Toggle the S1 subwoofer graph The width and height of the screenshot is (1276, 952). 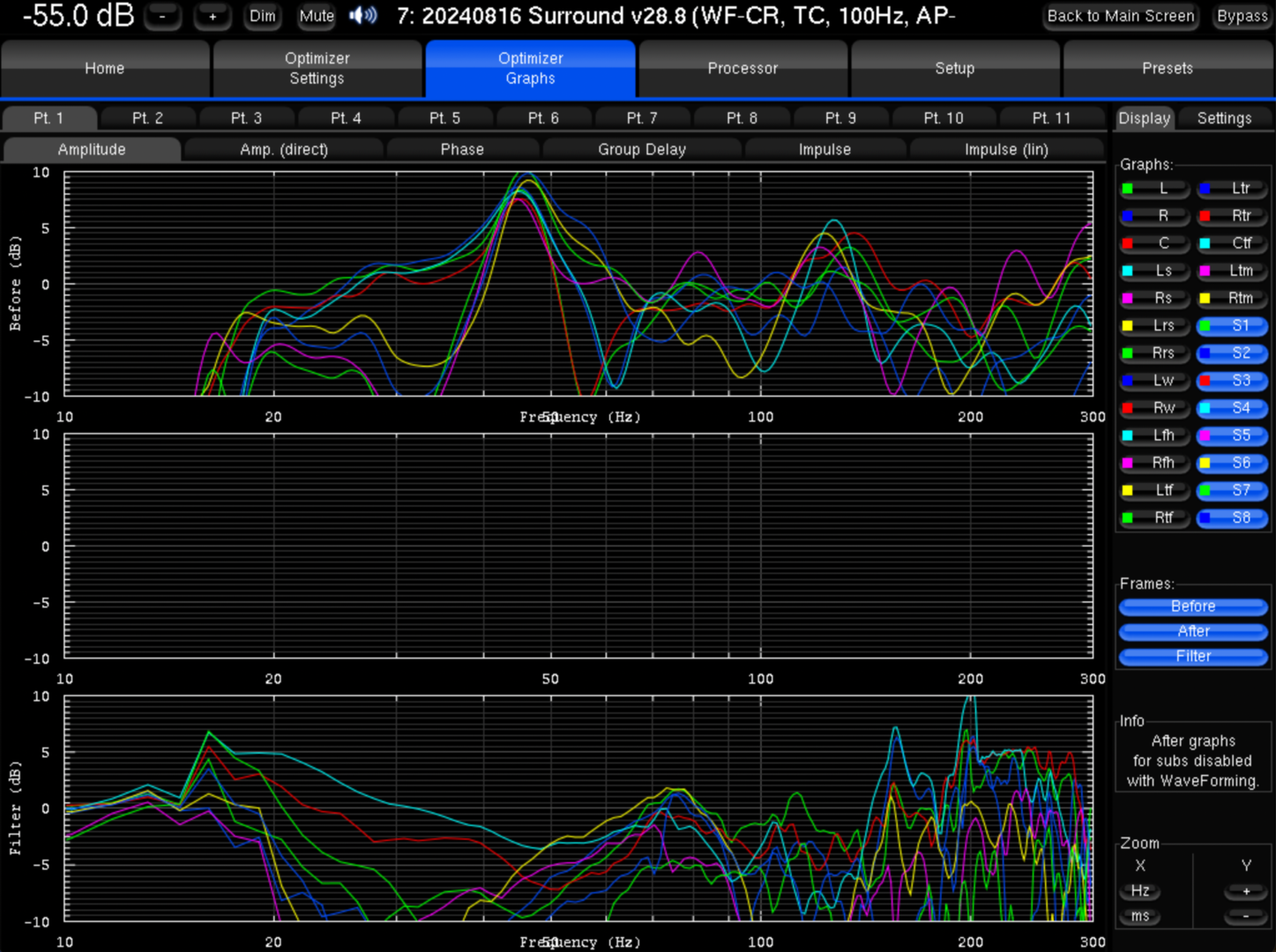tap(1232, 326)
